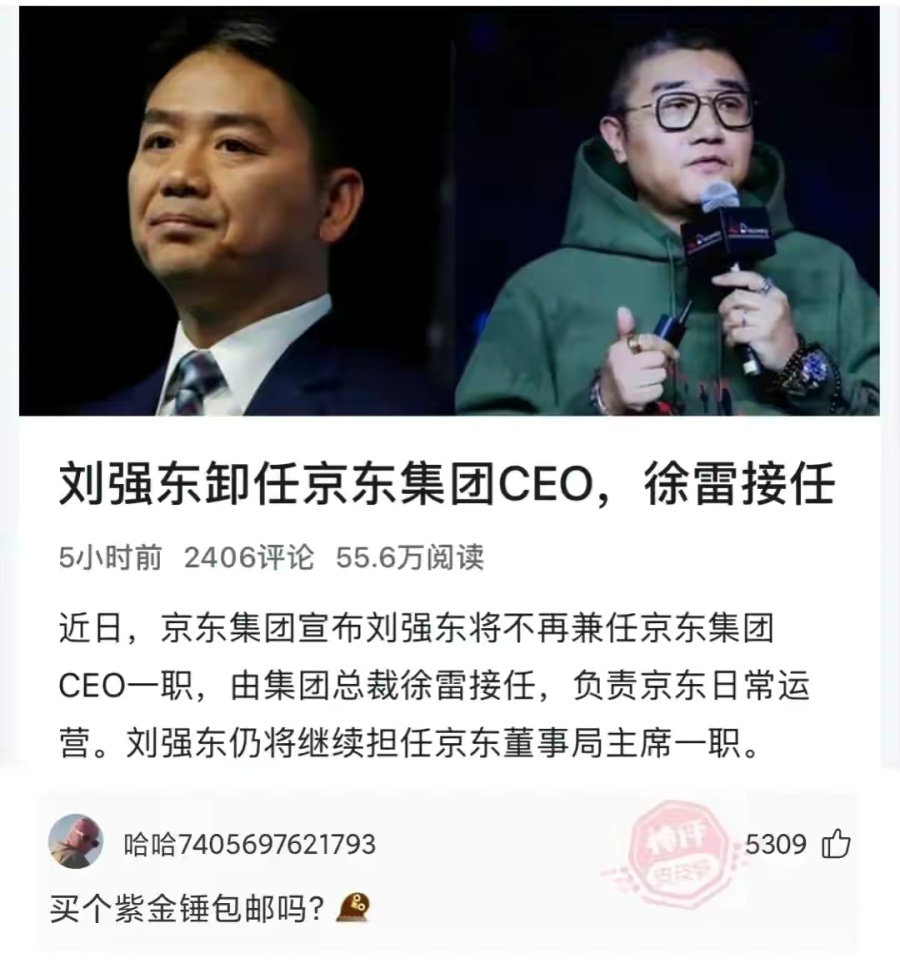900x973 pixels.
Task: Click the 55.6万阅读 read count
Action: click(410, 557)
